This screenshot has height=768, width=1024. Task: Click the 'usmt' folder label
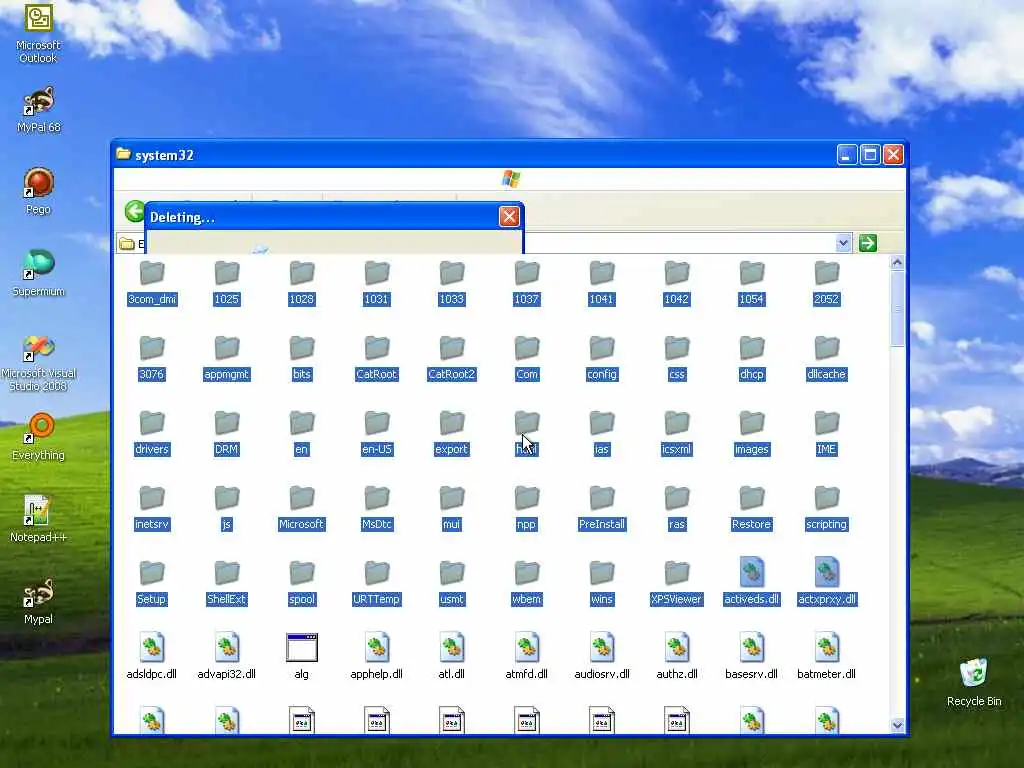pyautogui.click(x=451, y=600)
